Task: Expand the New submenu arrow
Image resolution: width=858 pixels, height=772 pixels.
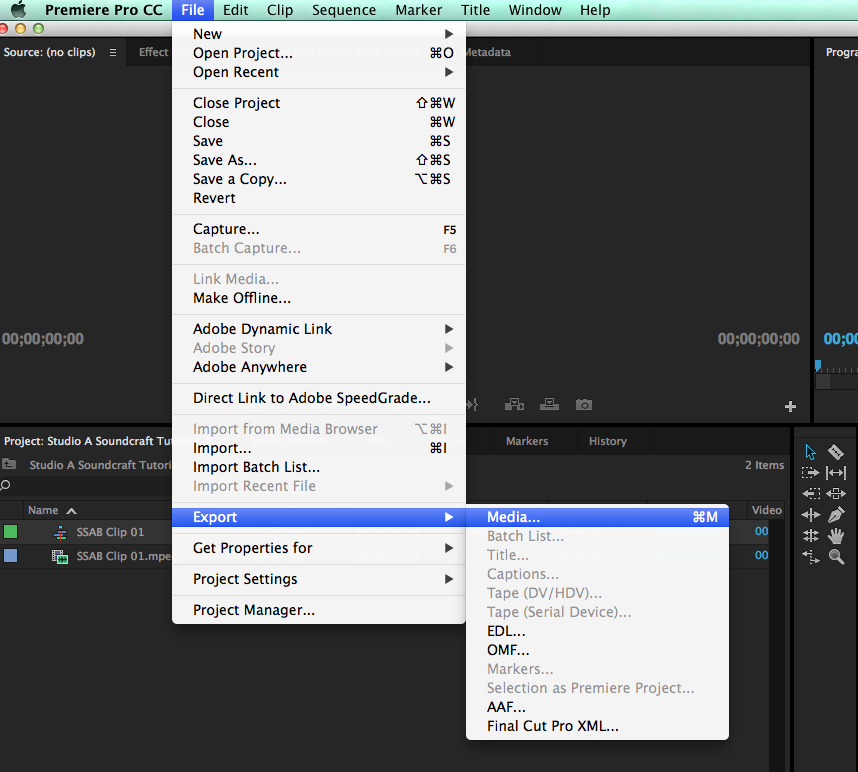Action: pos(449,34)
